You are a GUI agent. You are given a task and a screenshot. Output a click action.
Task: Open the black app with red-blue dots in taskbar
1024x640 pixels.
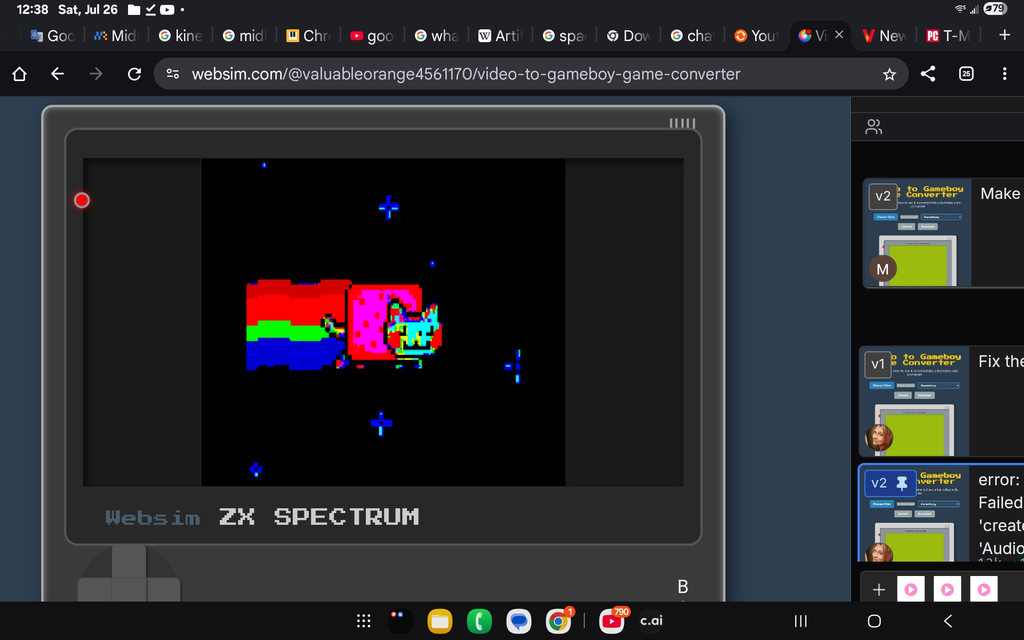click(400, 621)
